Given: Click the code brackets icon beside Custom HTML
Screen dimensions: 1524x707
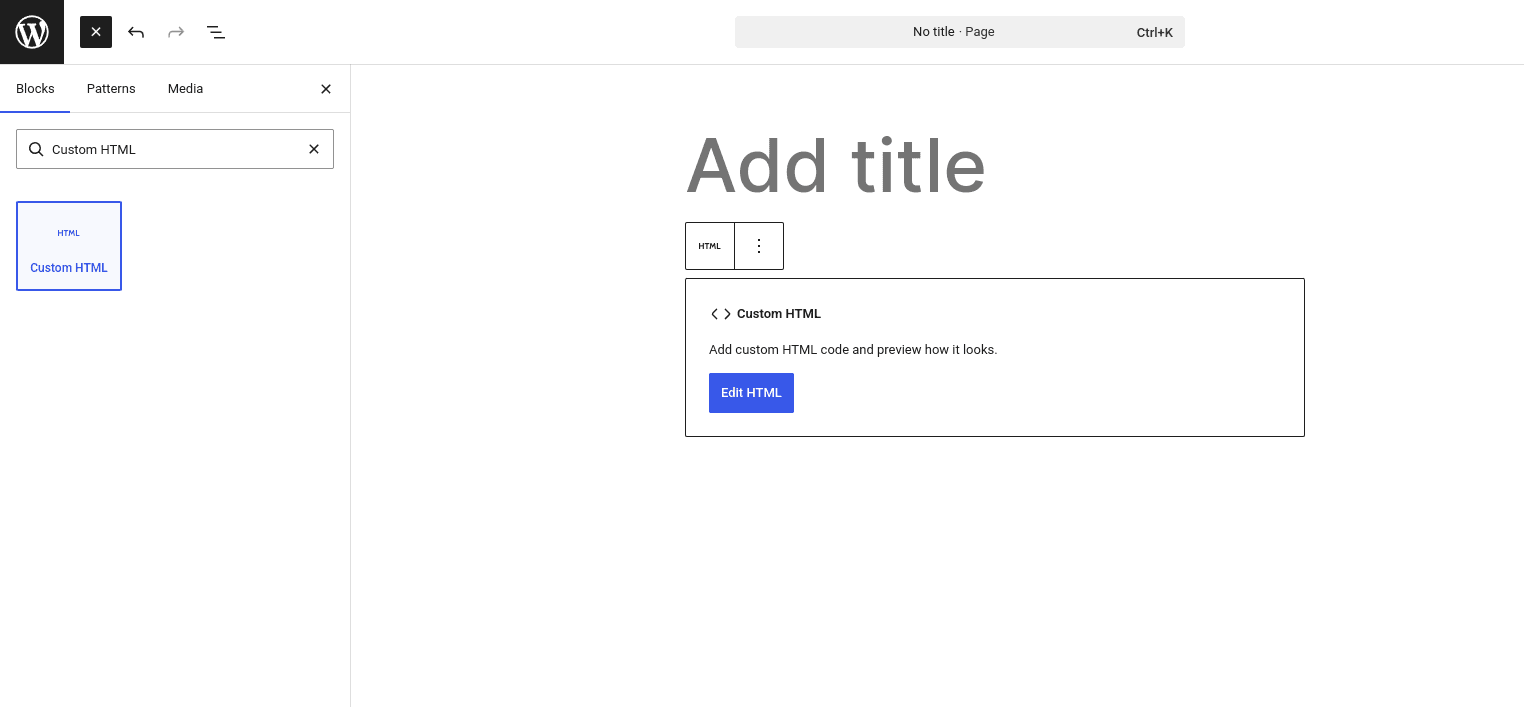Looking at the screenshot, I should click(720, 313).
